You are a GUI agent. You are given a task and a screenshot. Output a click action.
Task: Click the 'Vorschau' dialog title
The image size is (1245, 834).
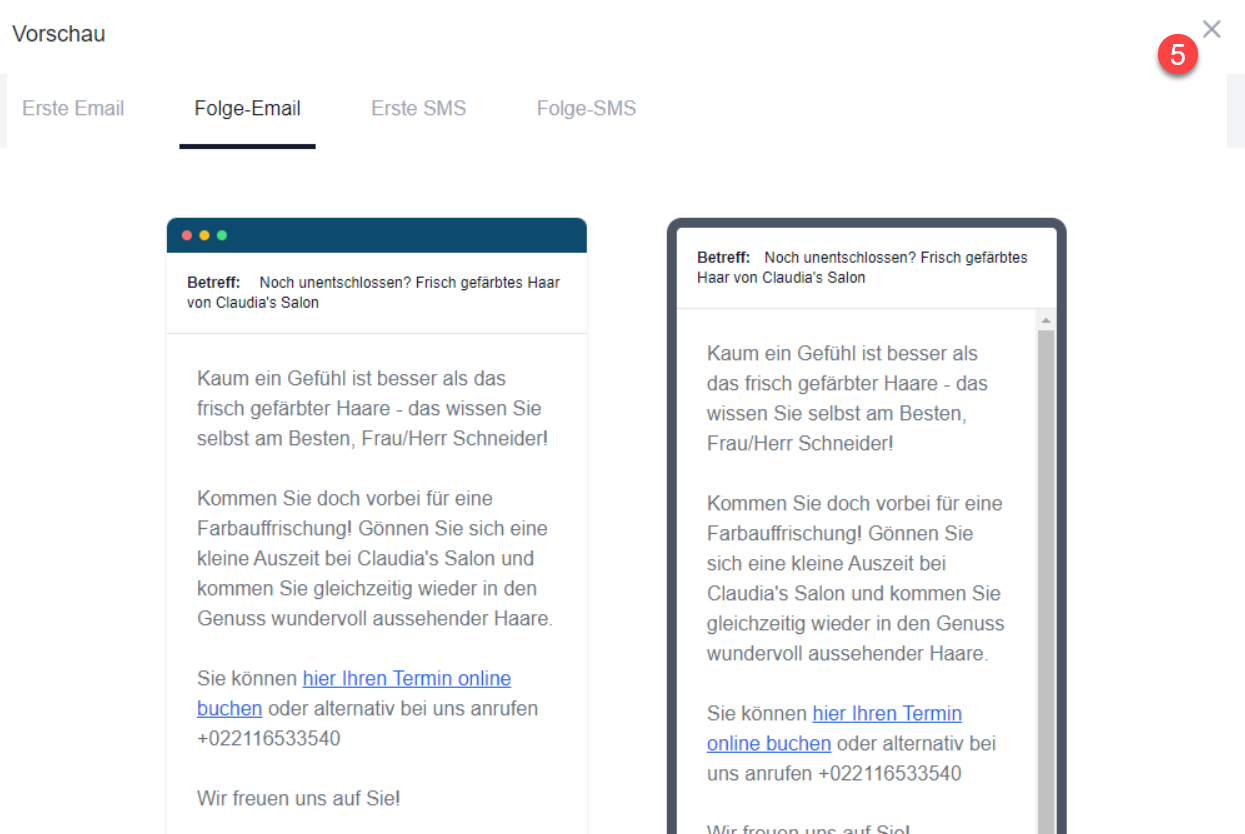click(x=58, y=34)
